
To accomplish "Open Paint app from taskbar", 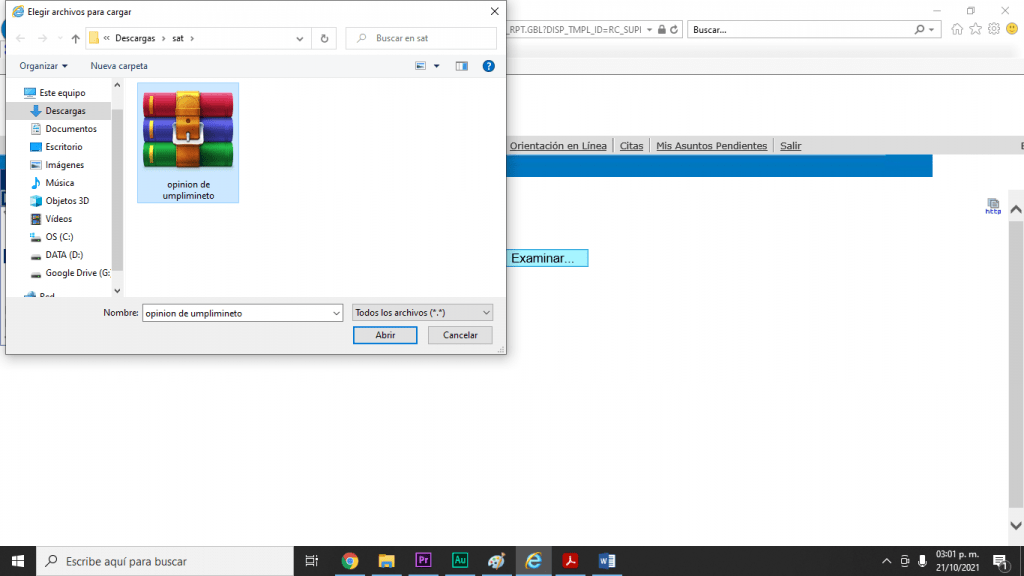I will (496, 561).
